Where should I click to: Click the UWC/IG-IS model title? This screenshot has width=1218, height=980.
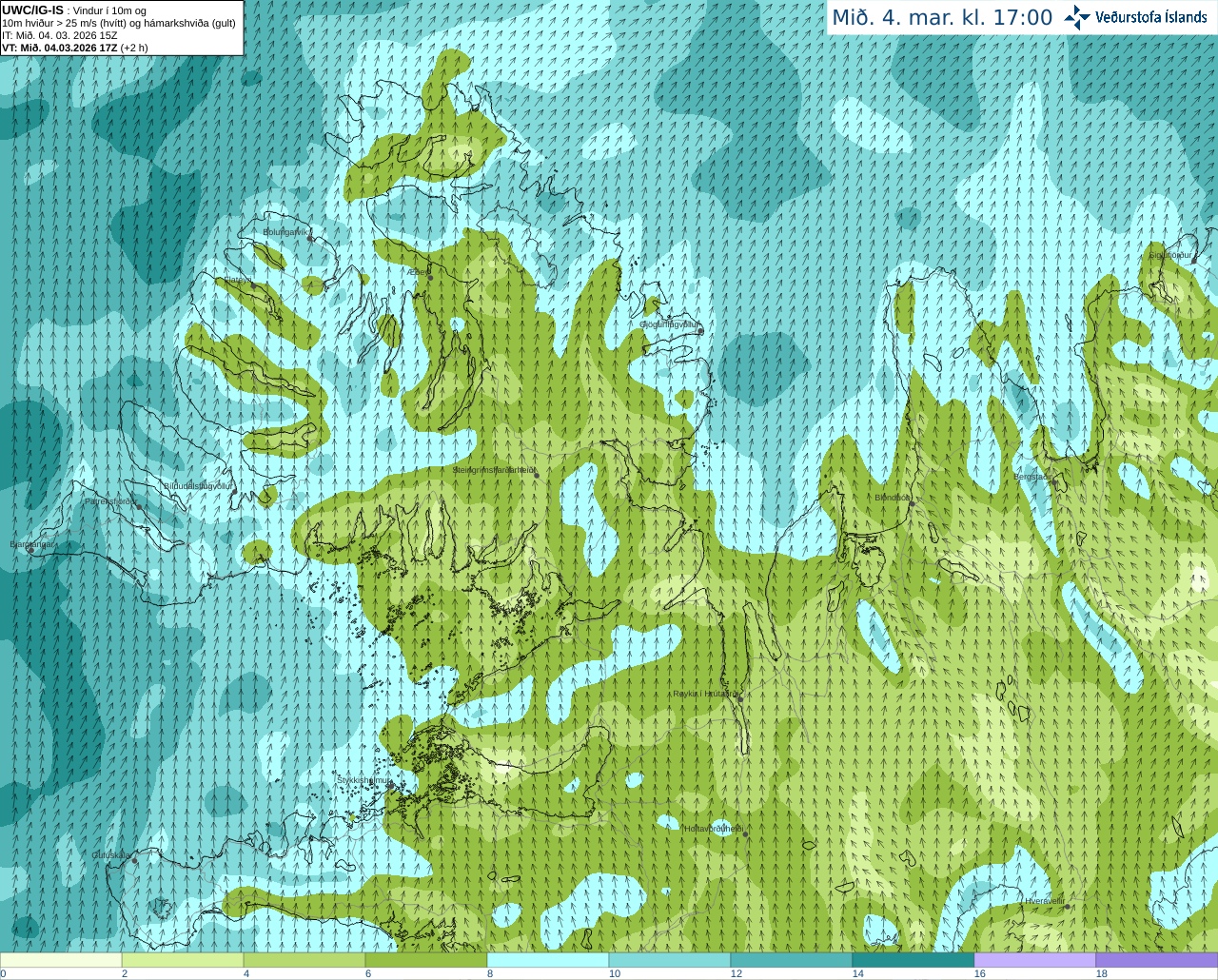coord(33,10)
